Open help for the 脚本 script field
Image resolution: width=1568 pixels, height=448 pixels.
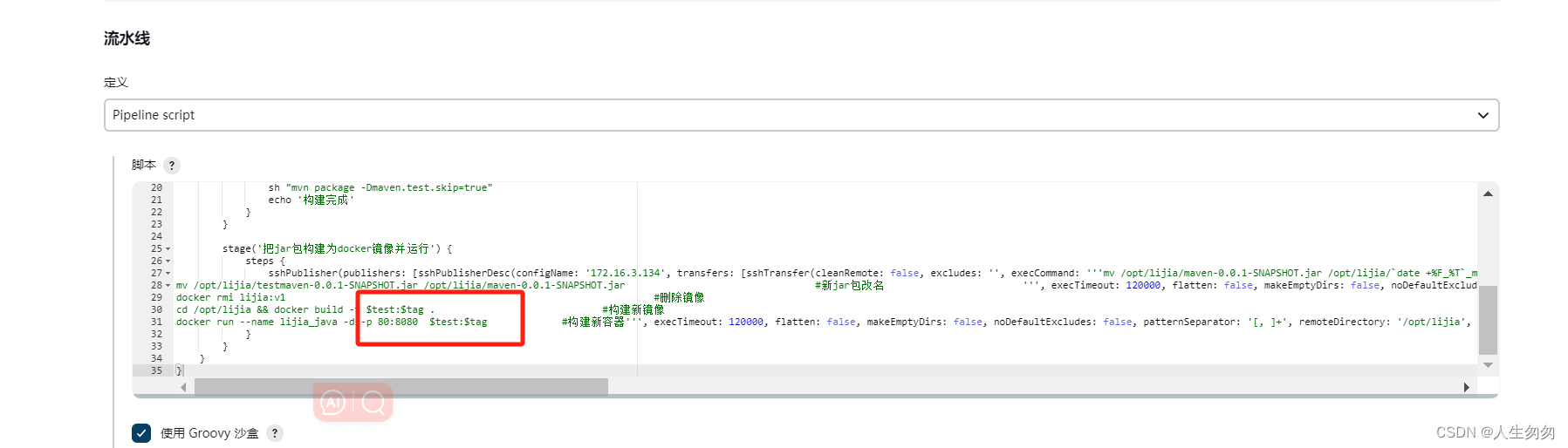coord(172,166)
